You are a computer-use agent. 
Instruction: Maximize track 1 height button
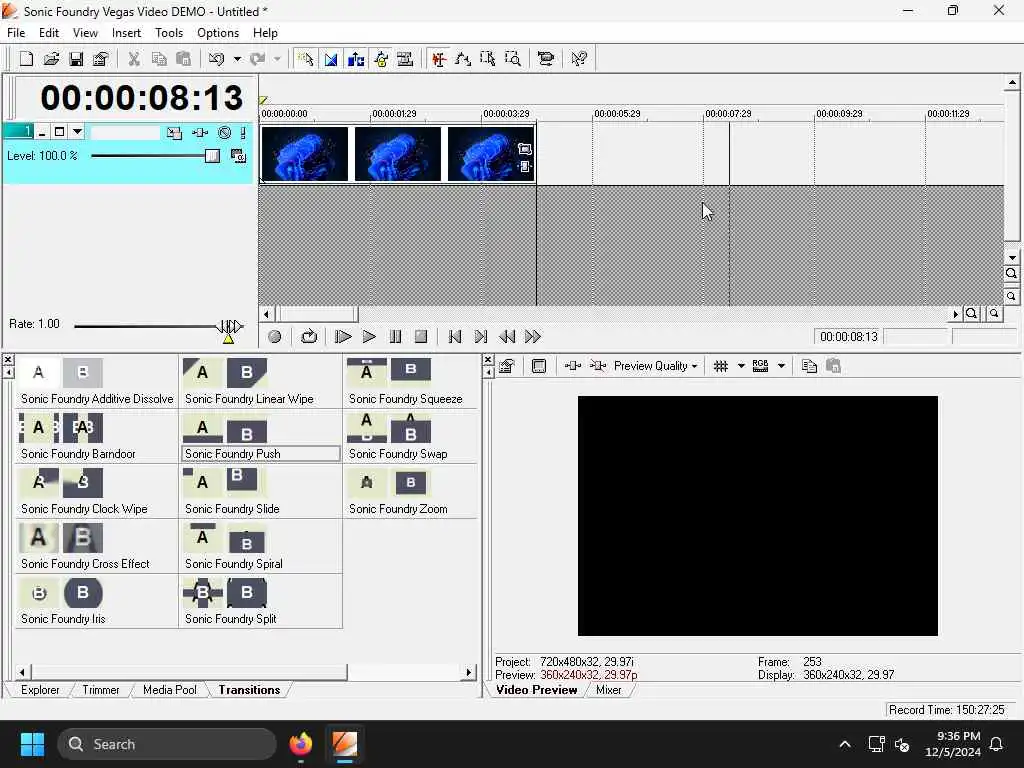point(59,132)
